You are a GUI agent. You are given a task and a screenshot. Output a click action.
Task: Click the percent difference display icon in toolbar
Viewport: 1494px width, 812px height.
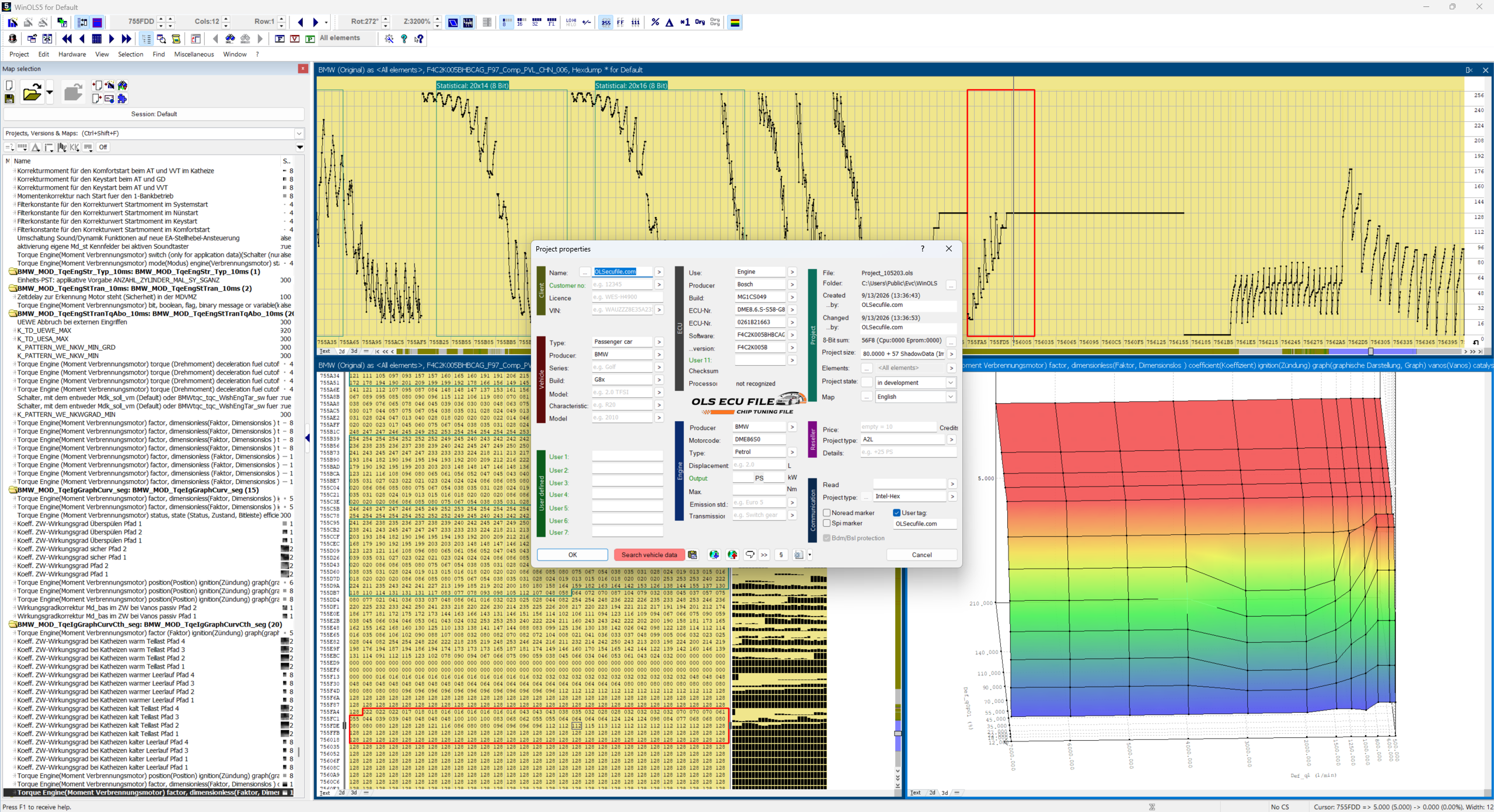(655, 22)
